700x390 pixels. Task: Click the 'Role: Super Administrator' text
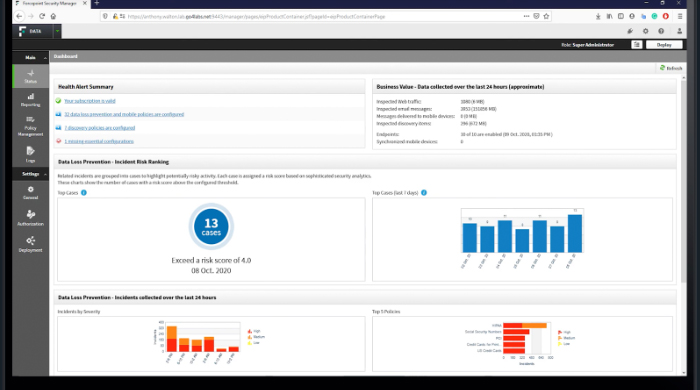click(x=587, y=45)
